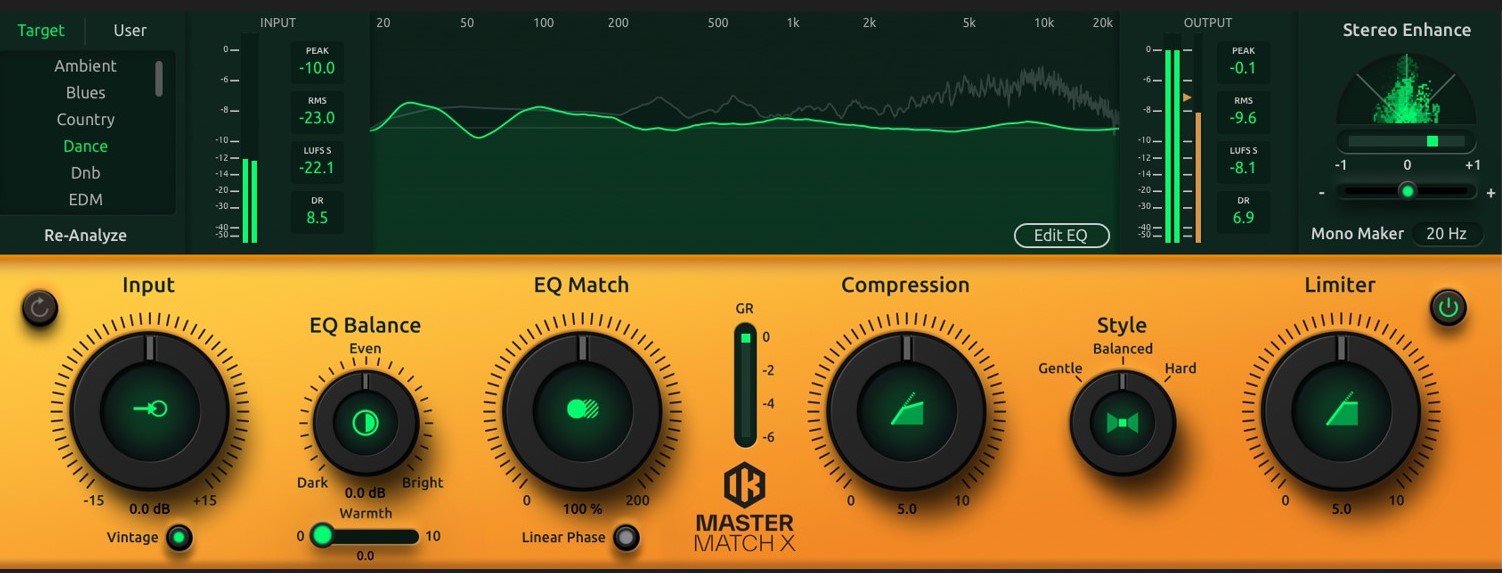This screenshot has width=1502, height=573.
Task: Click the EQ Match overlapping circles icon
Action: point(582,409)
